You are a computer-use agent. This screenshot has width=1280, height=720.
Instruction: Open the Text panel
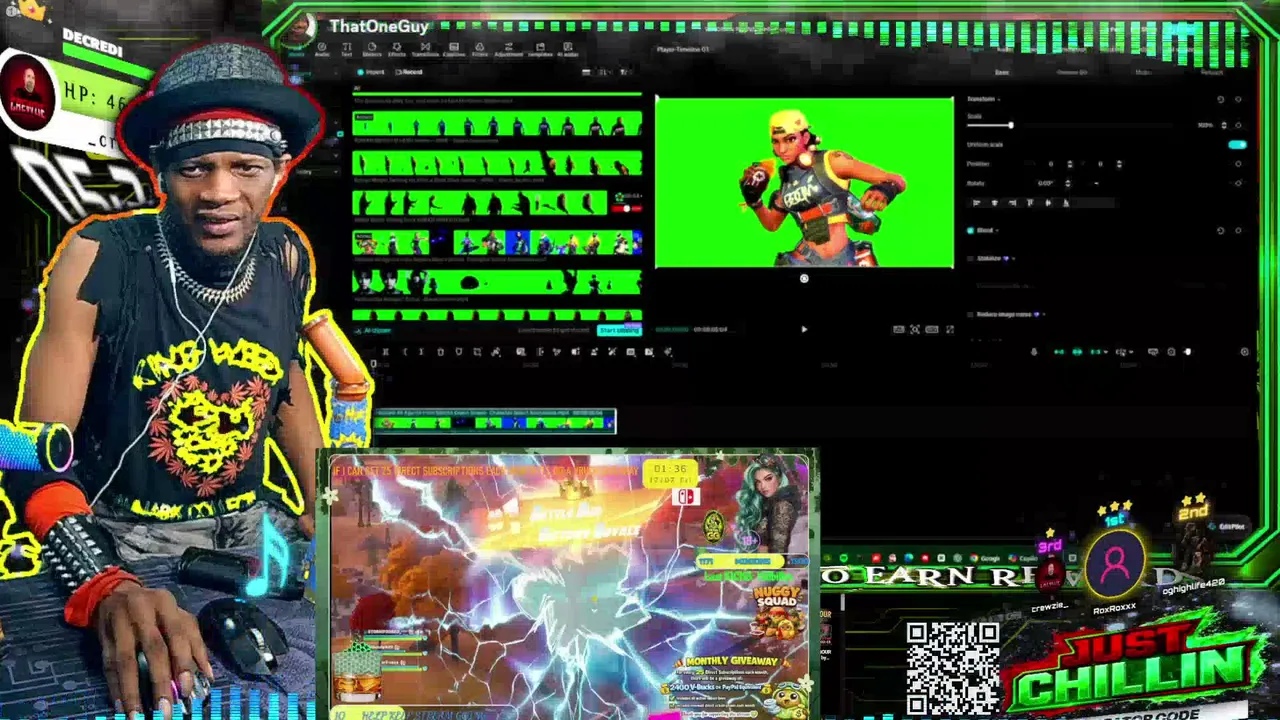[347, 49]
